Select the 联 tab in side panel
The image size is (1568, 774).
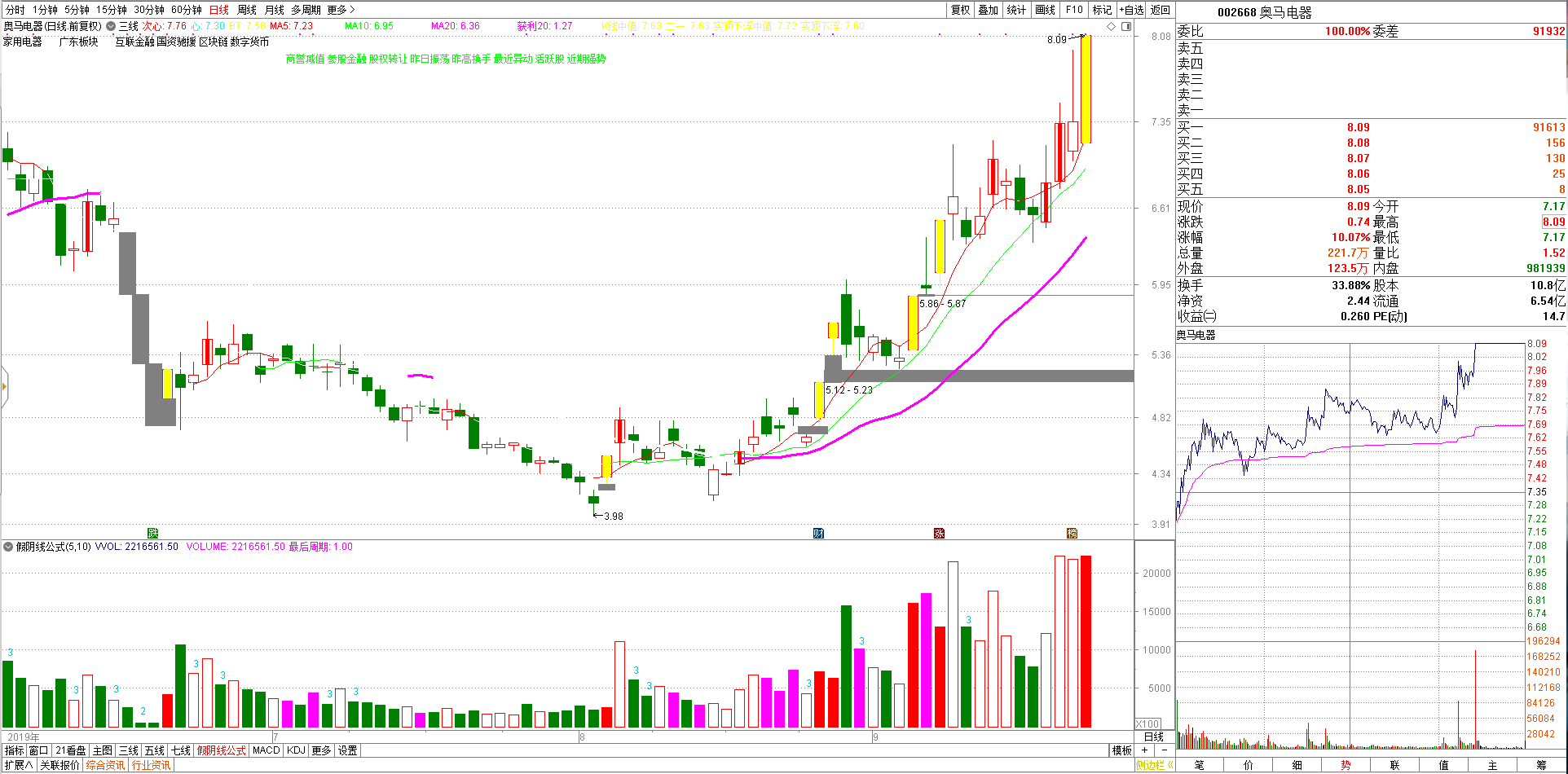1395,765
